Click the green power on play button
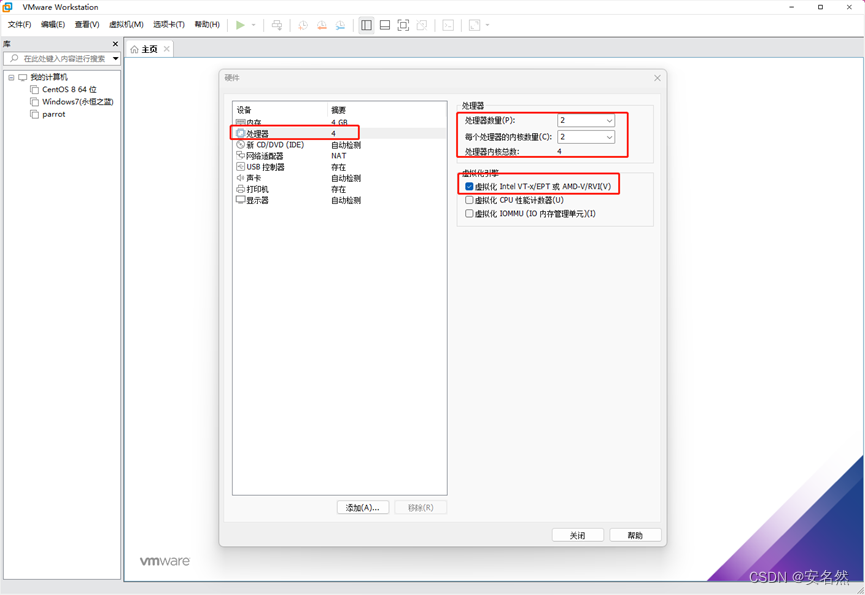This screenshot has width=865, height=595. tap(240, 25)
